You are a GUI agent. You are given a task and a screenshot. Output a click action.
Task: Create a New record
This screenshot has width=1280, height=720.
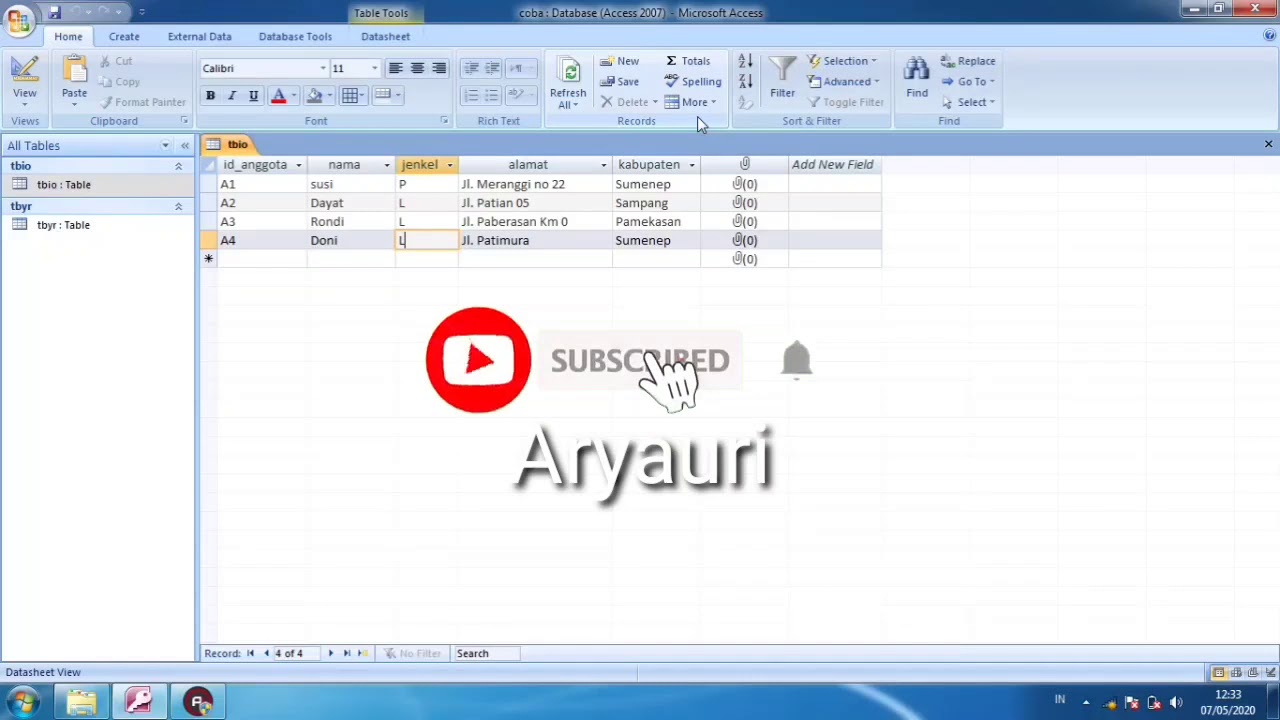[x=620, y=61]
